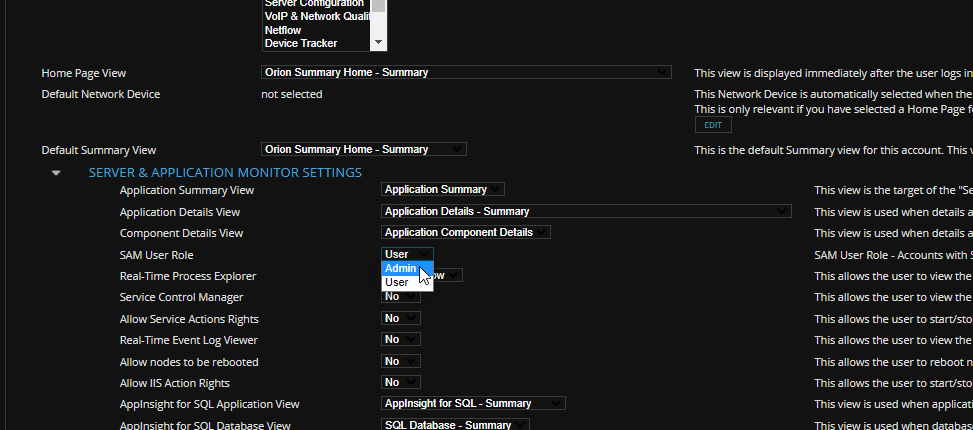Click EDIT button for Default Network Device
This screenshot has width=973, height=430.
tap(713, 125)
